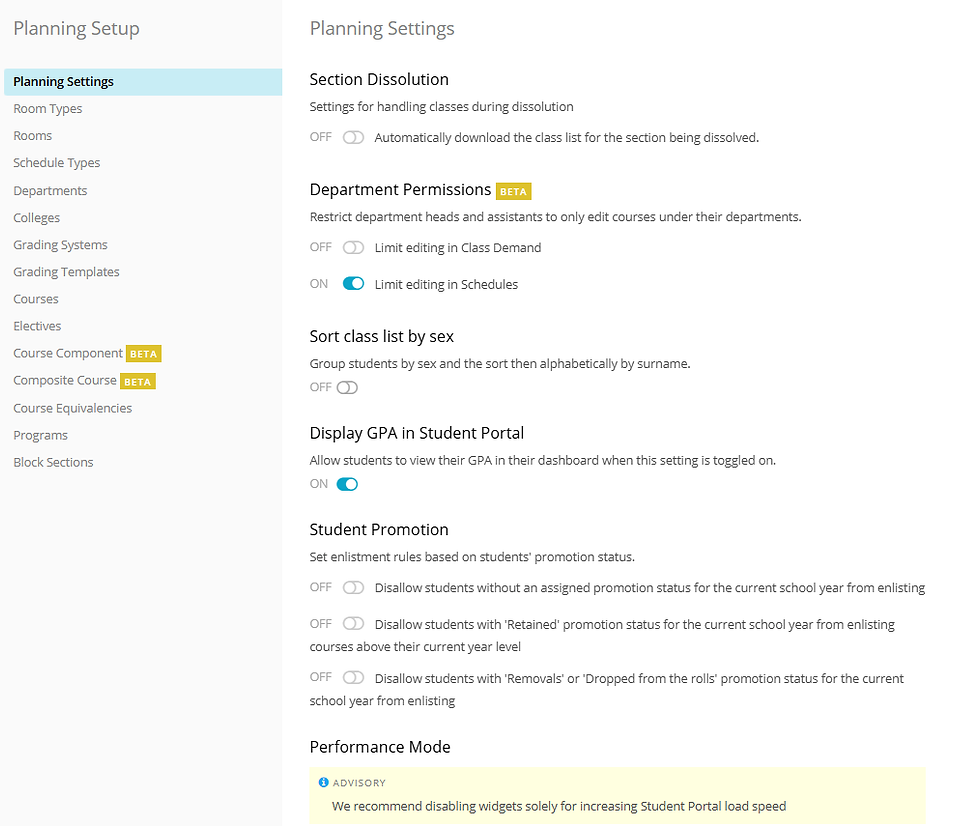The height and width of the screenshot is (826, 980).
Task: Open Departments setup page
Action: point(50,191)
